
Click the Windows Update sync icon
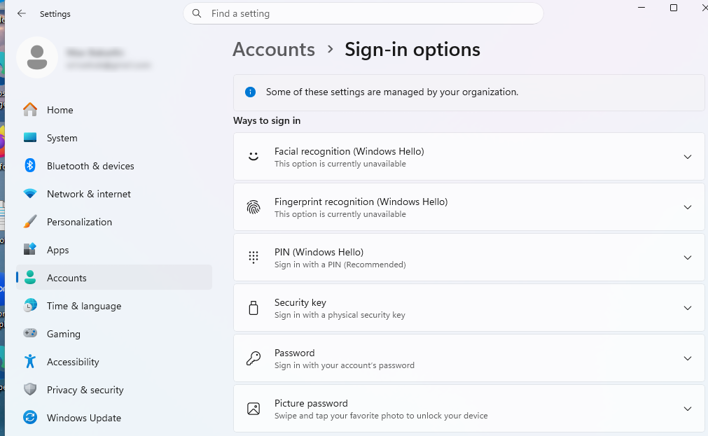click(x=30, y=417)
